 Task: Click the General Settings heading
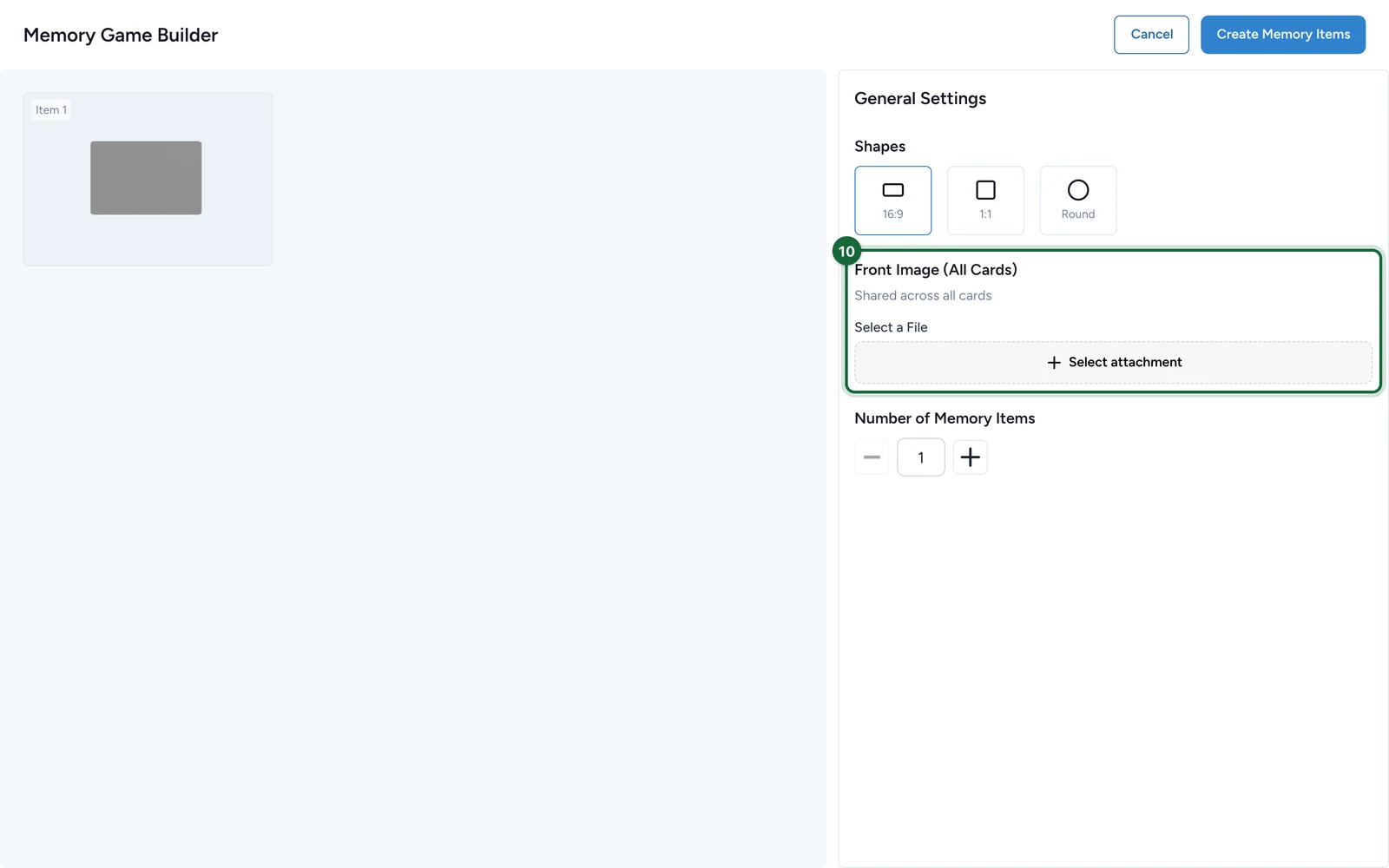pyautogui.click(x=920, y=98)
